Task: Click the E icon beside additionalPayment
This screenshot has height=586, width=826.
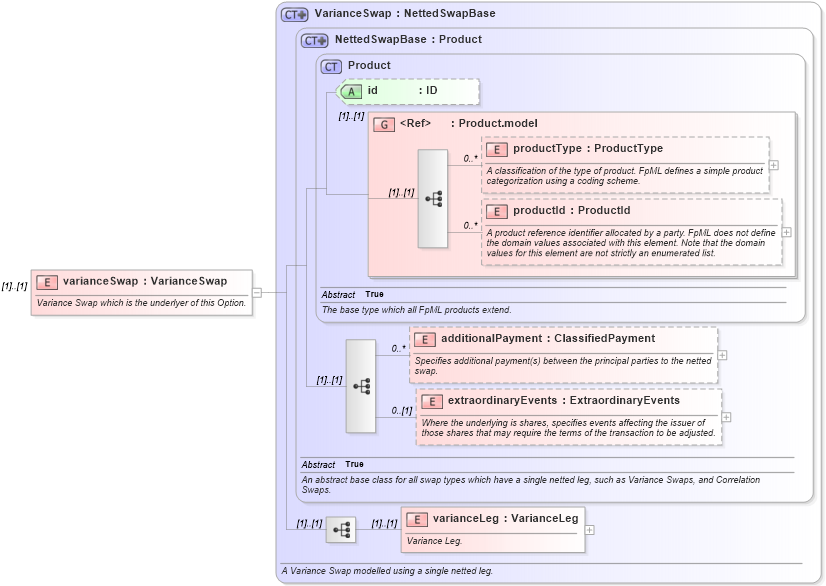Action: tap(423, 339)
